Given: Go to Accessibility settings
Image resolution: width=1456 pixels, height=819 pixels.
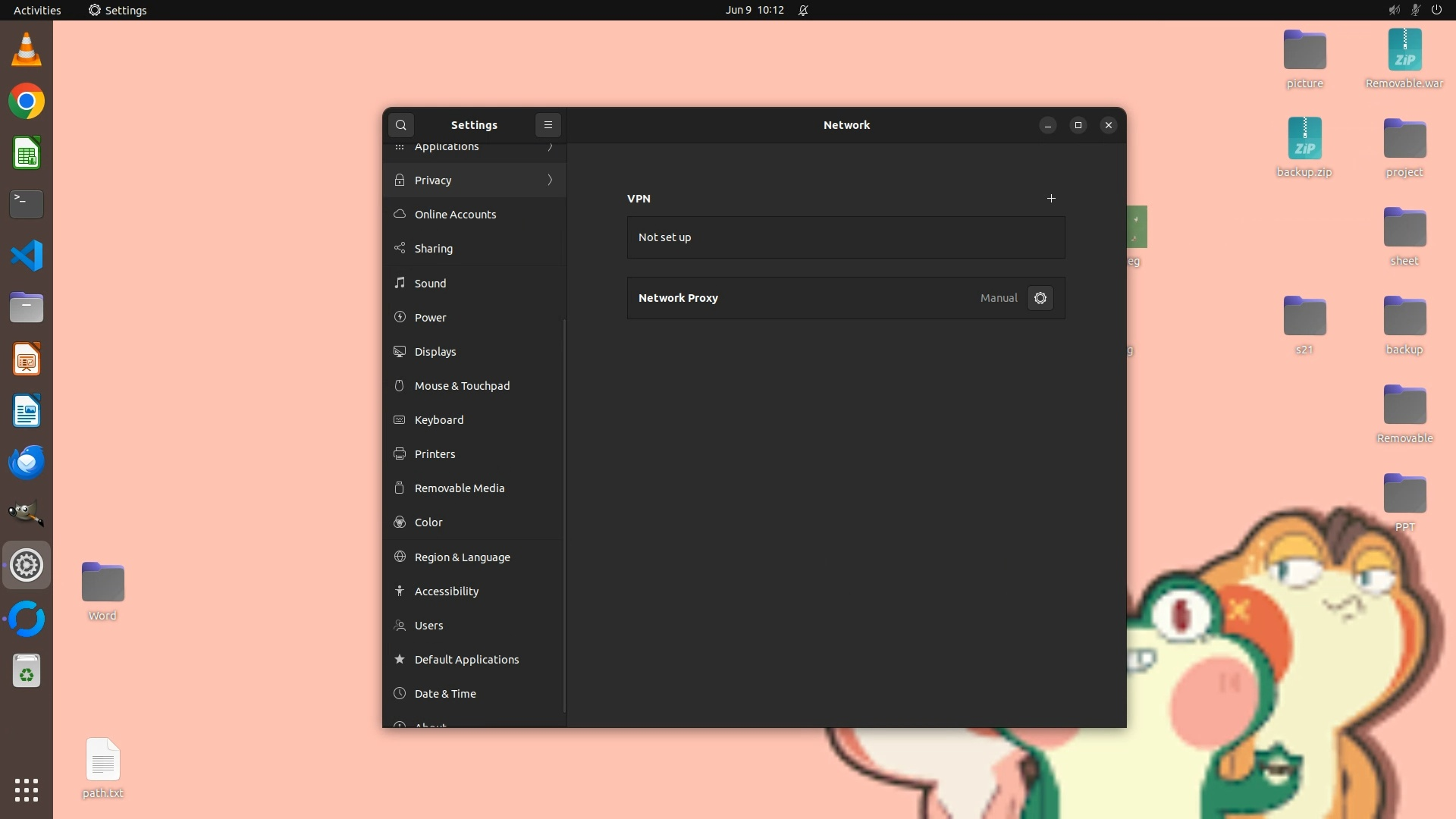Looking at the screenshot, I should [446, 591].
